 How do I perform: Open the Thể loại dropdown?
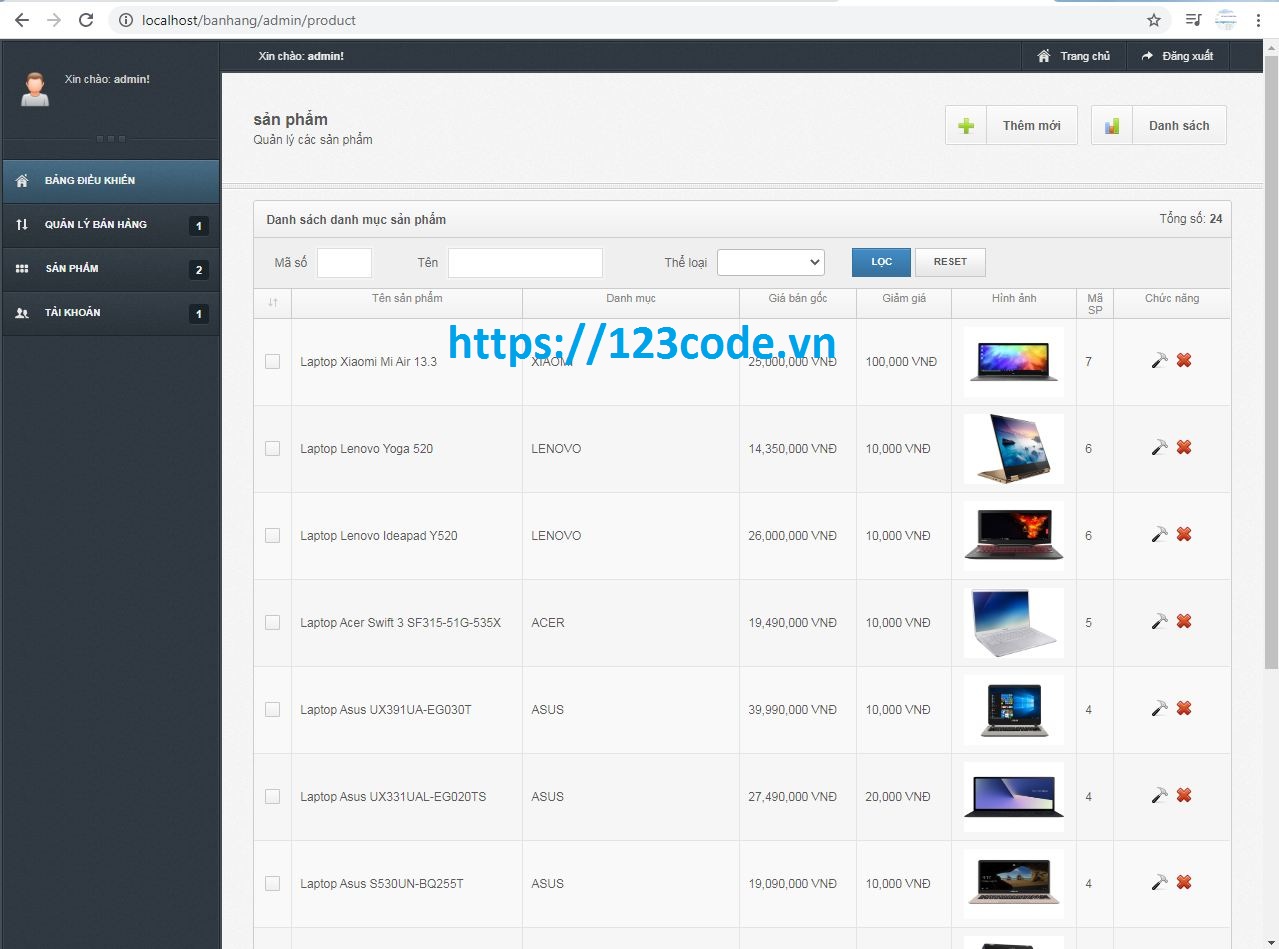pyautogui.click(x=770, y=262)
